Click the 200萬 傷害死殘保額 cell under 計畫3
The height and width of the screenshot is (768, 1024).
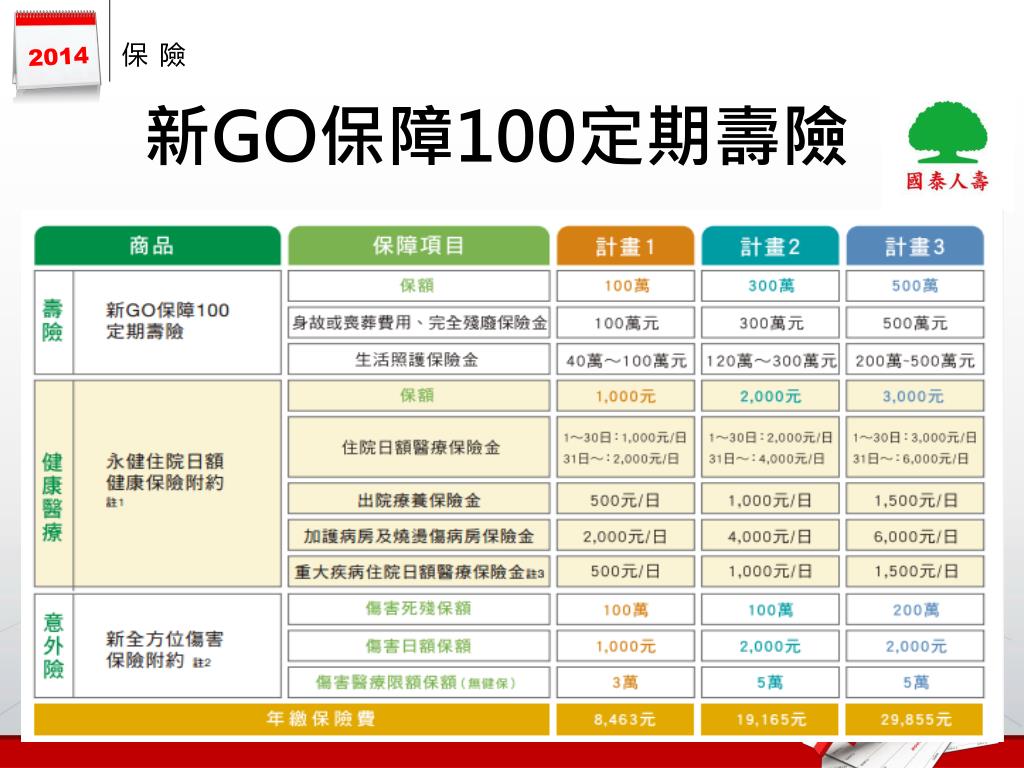click(x=915, y=609)
